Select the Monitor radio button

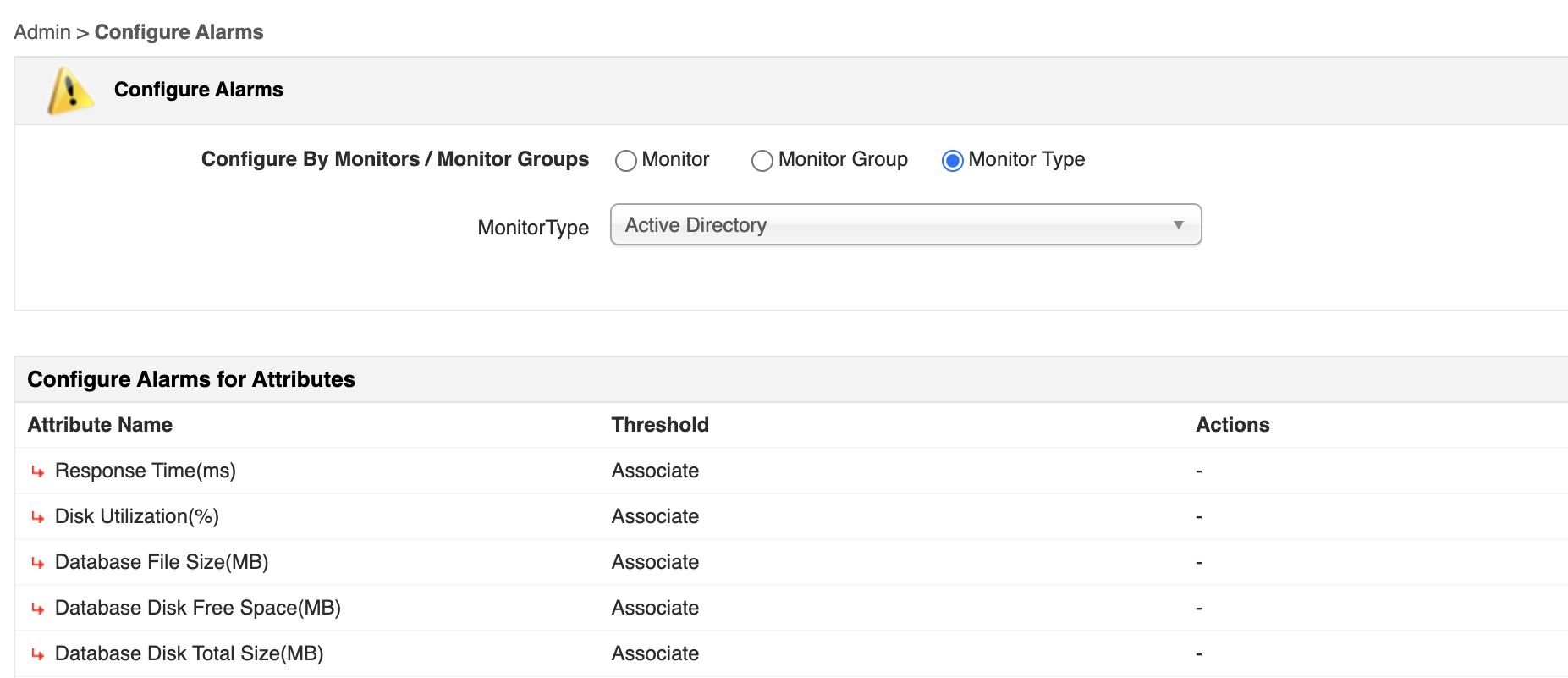[x=626, y=161]
